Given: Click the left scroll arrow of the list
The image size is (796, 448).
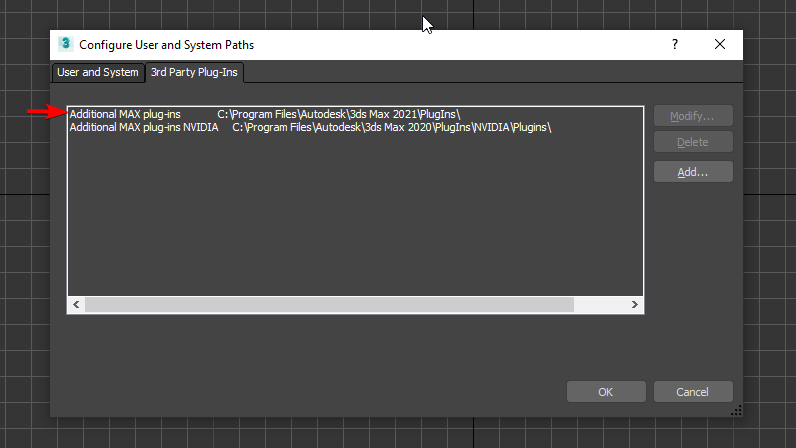Looking at the screenshot, I should tap(76, 304).
